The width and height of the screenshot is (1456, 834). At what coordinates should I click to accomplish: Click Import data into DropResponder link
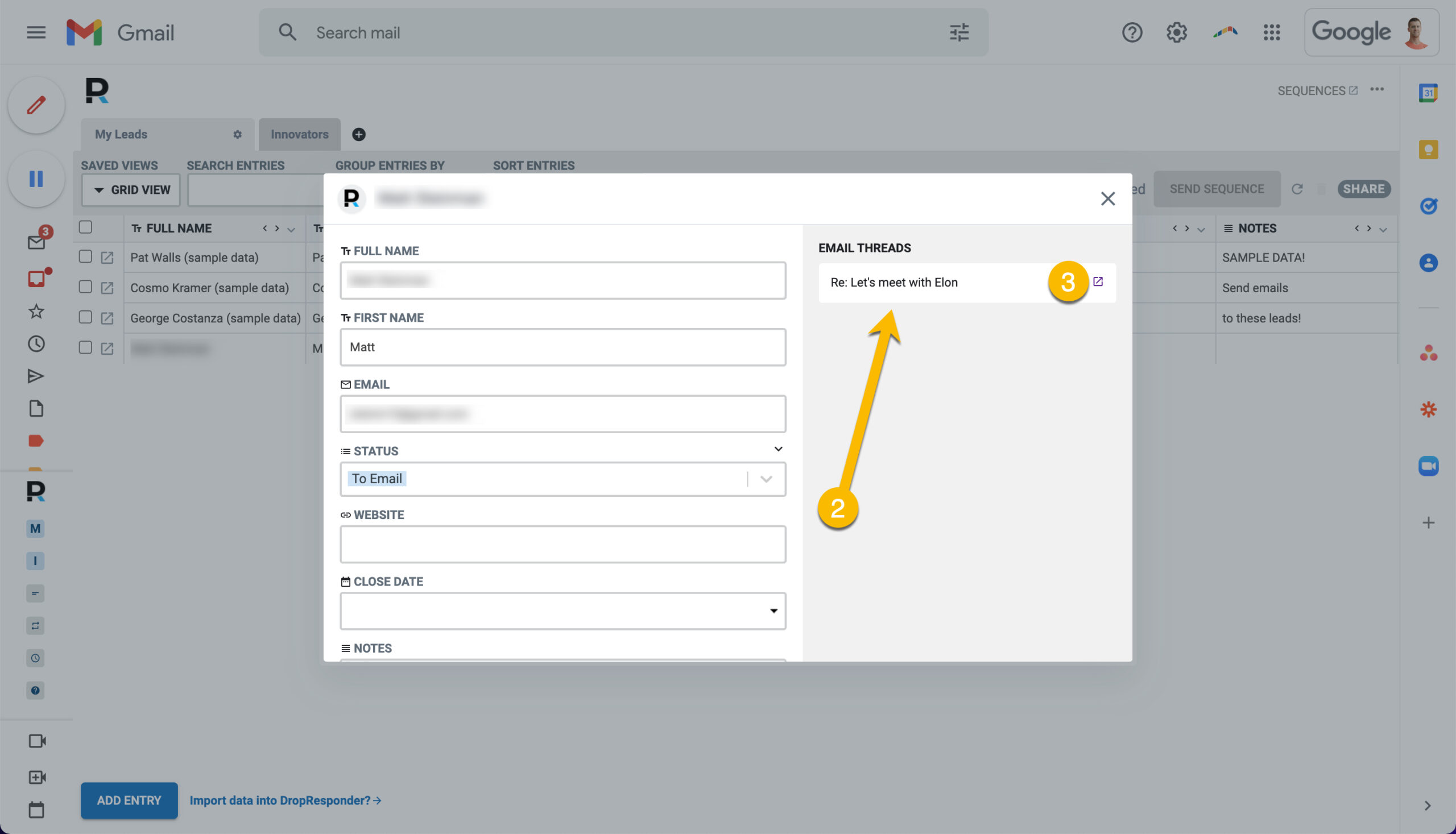pyautogui.click(x=286, y=800)
